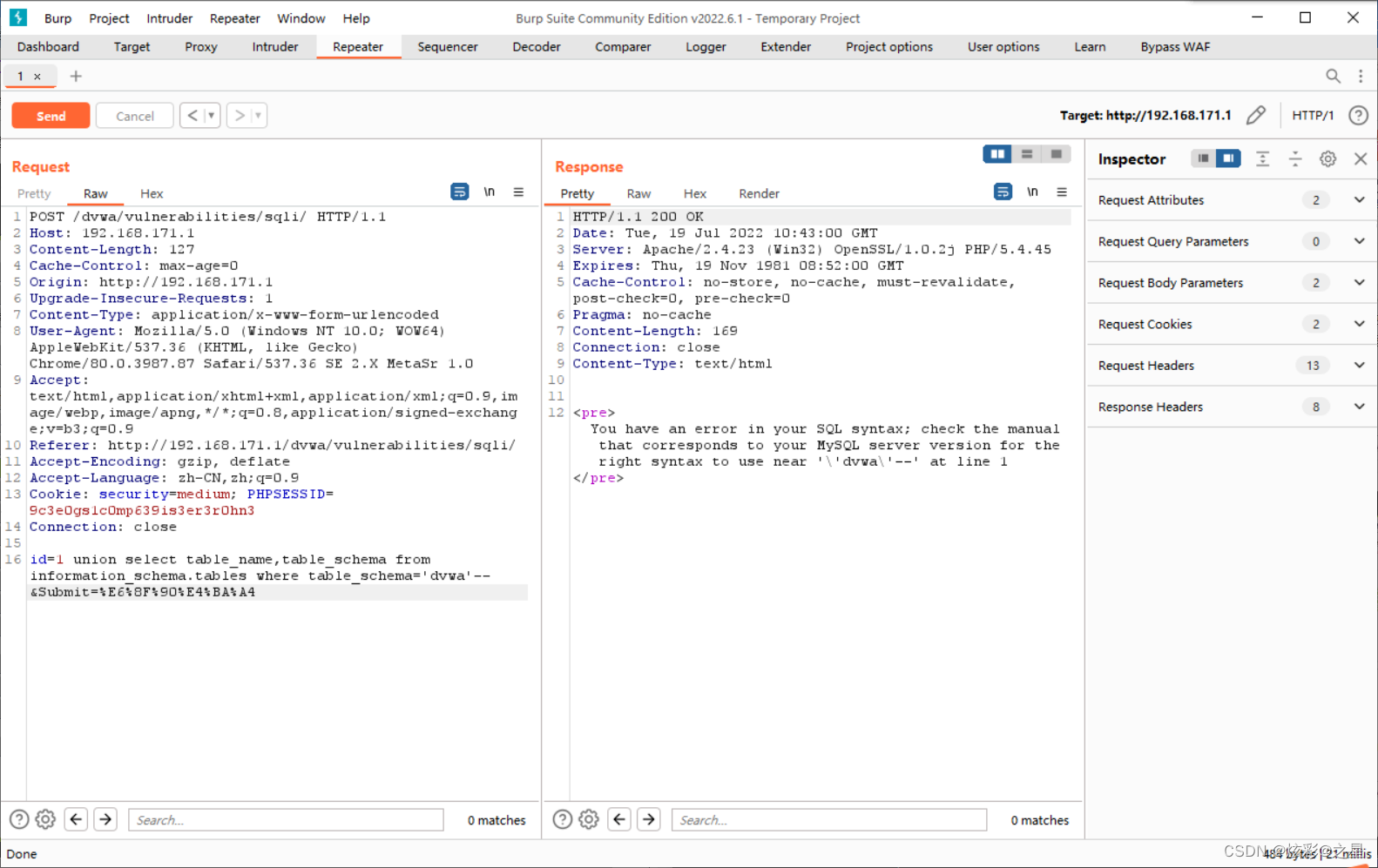Show Response Render view
This screenshot has height=868, width=1378.
(x=759, y=193)
